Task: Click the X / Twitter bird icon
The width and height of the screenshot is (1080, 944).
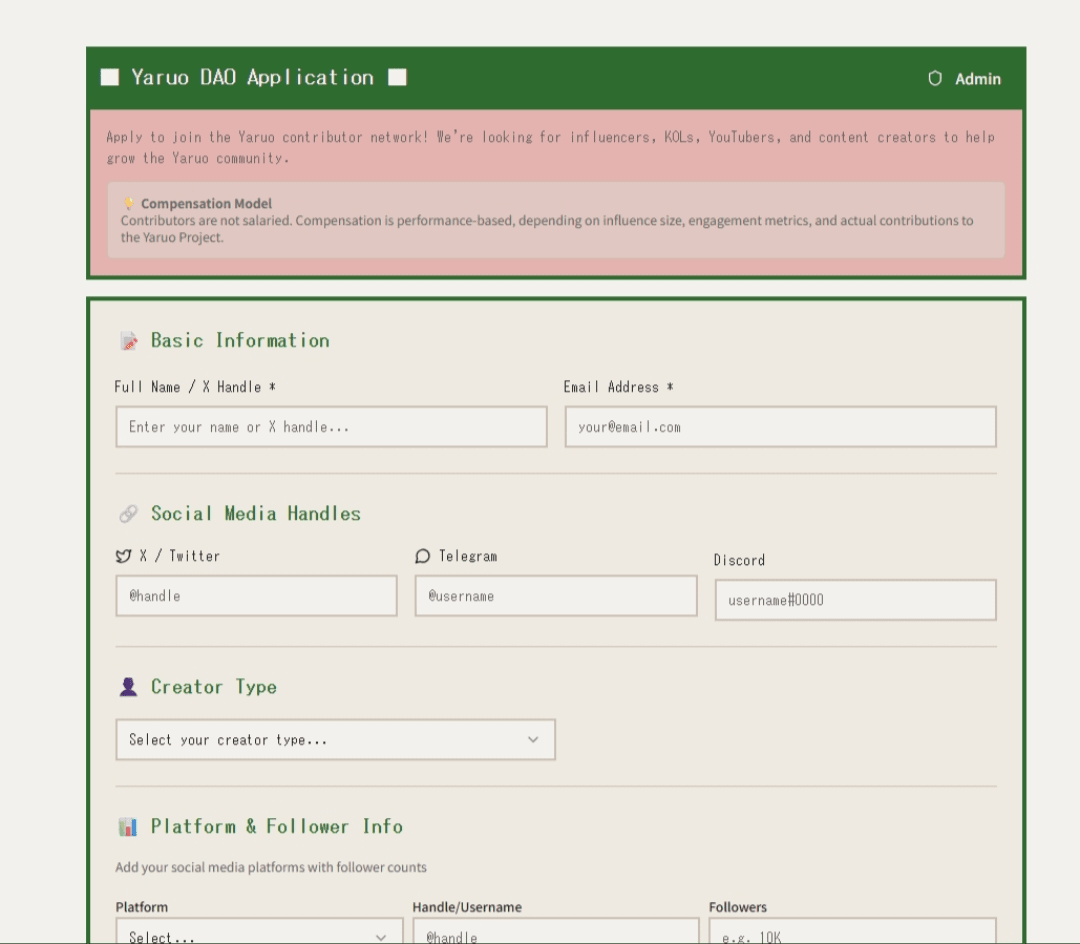Action: pyautogui.click(x=124, y=556)
